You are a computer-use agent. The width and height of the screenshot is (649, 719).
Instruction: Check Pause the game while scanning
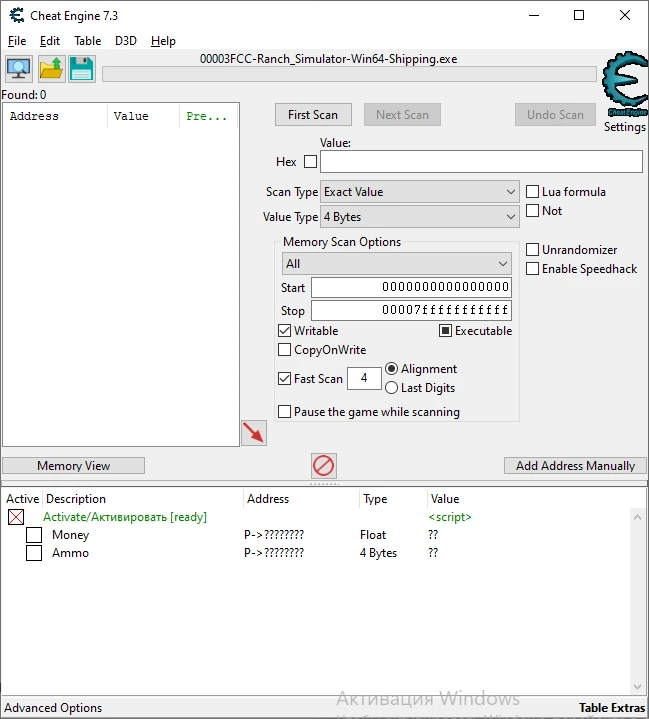coord(284,411)
